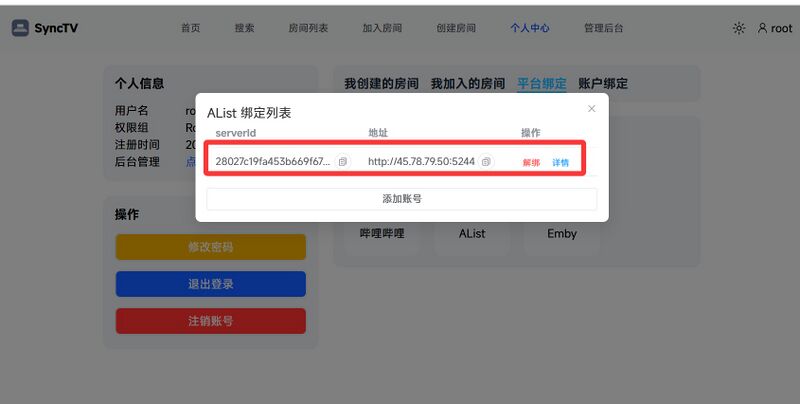Close the AList binding list dialog

(591, 109)
